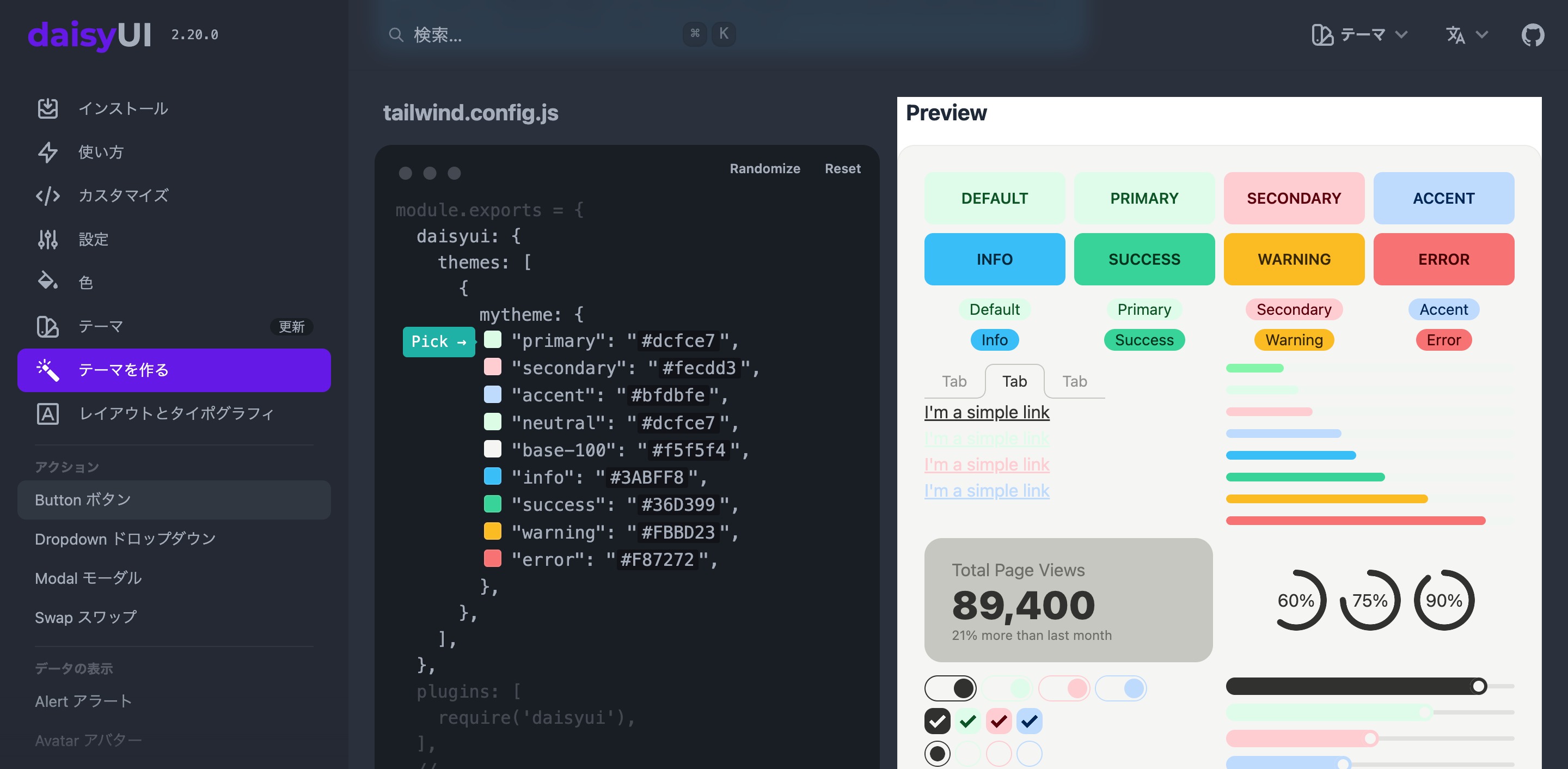The height and width of the screenshot is (769, 1568).
Task: Open Modal モーダル in sidebar
Action: click(x=174, y=578)
